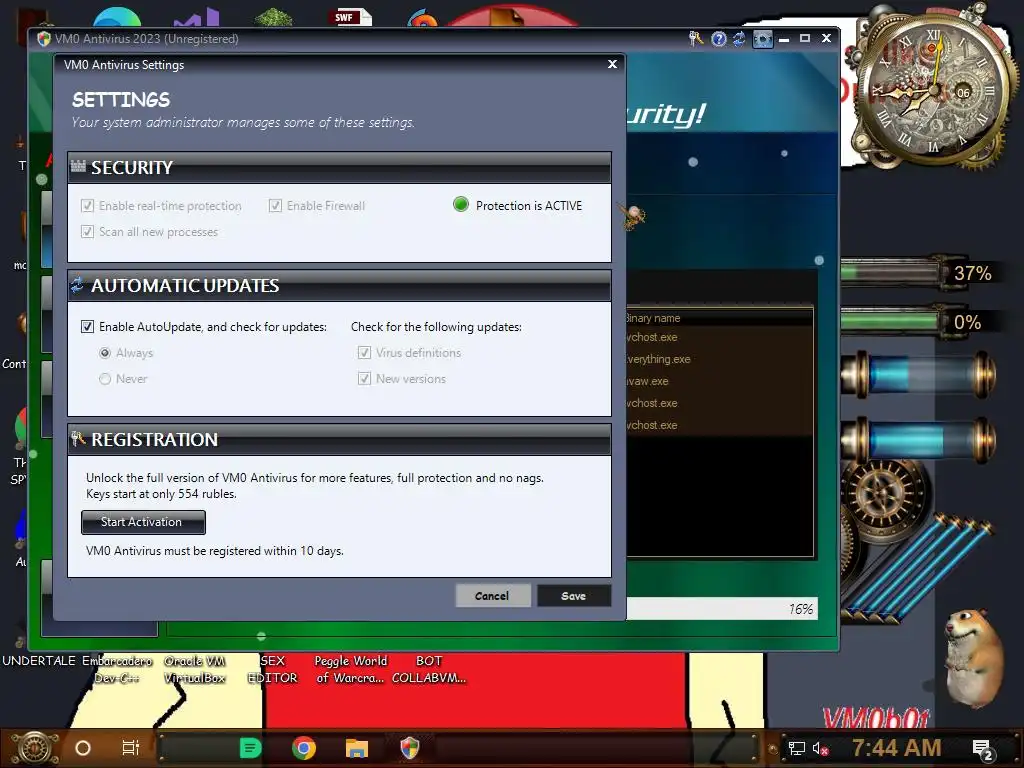Open File Explorer from the taskbar
The width and height of the screenshot is (1024, 768).
357,748
